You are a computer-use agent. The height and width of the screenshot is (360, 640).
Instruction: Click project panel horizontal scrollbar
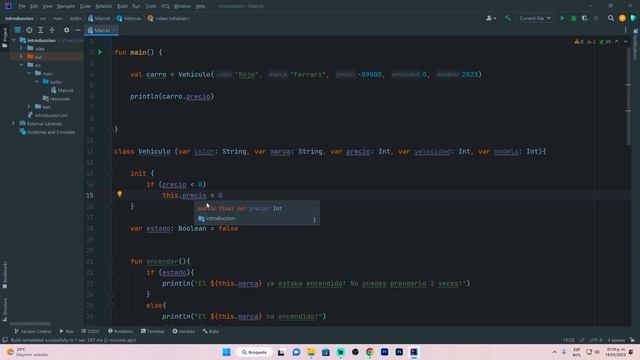(x=30, y=324)
